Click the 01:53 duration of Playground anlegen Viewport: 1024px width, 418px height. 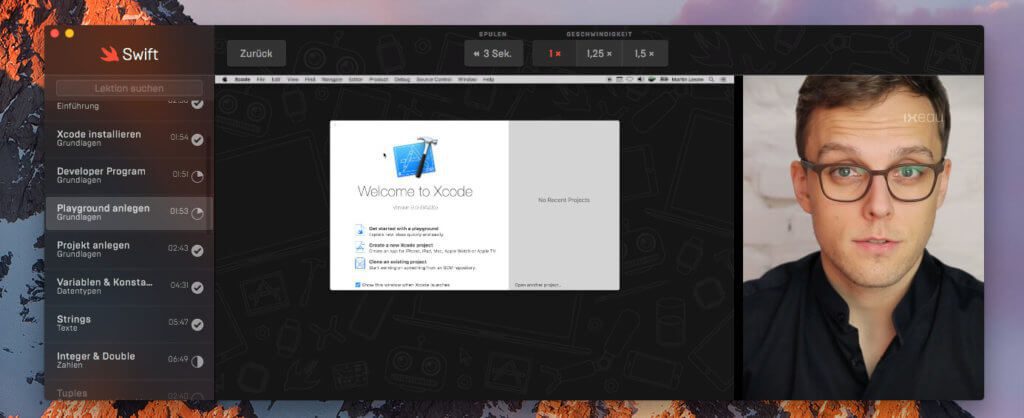pos(179,211)
